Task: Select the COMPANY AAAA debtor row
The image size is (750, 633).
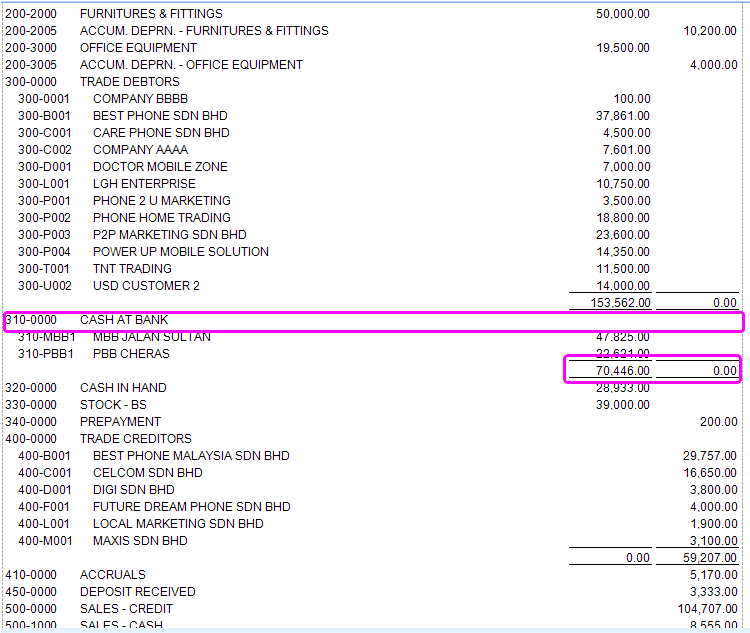Action: coord(371,150)
